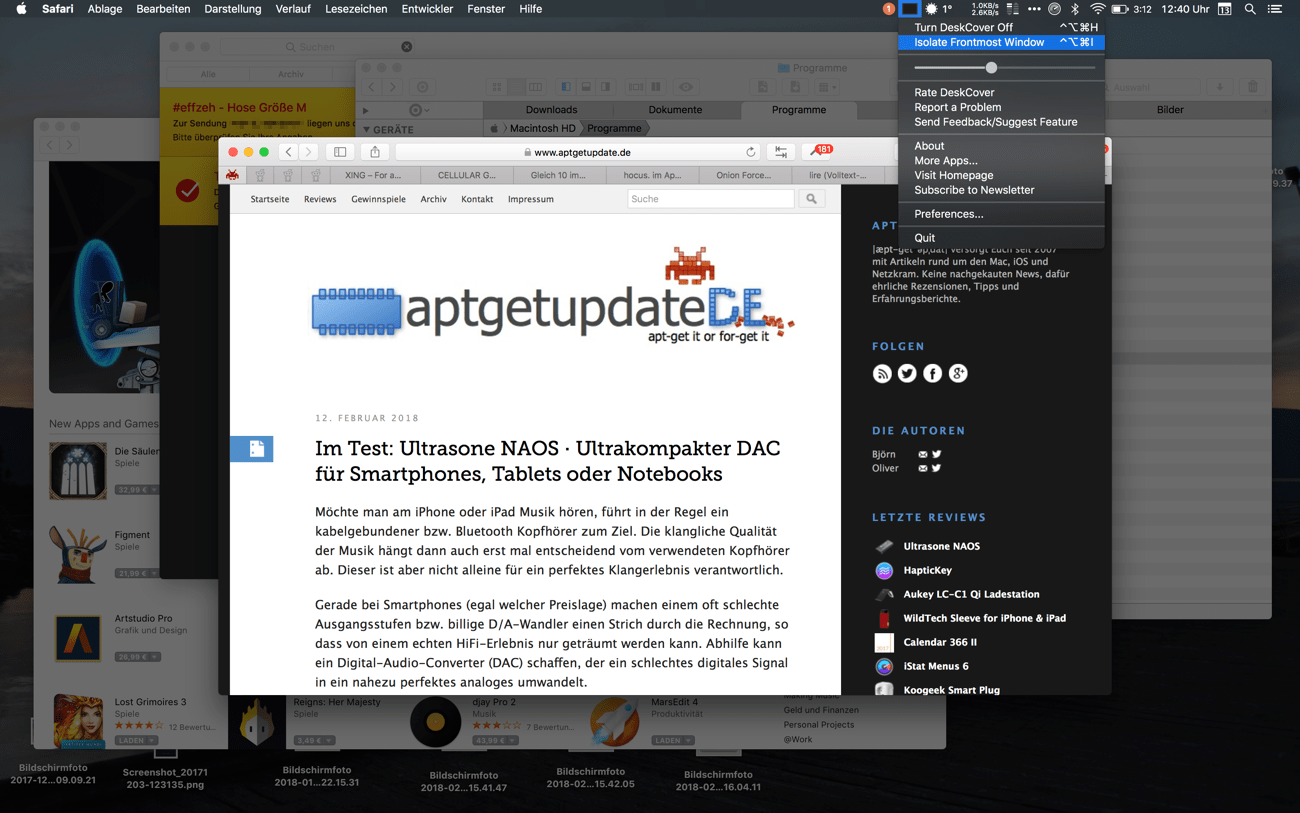Open Finder gear action dropdown

420,110
